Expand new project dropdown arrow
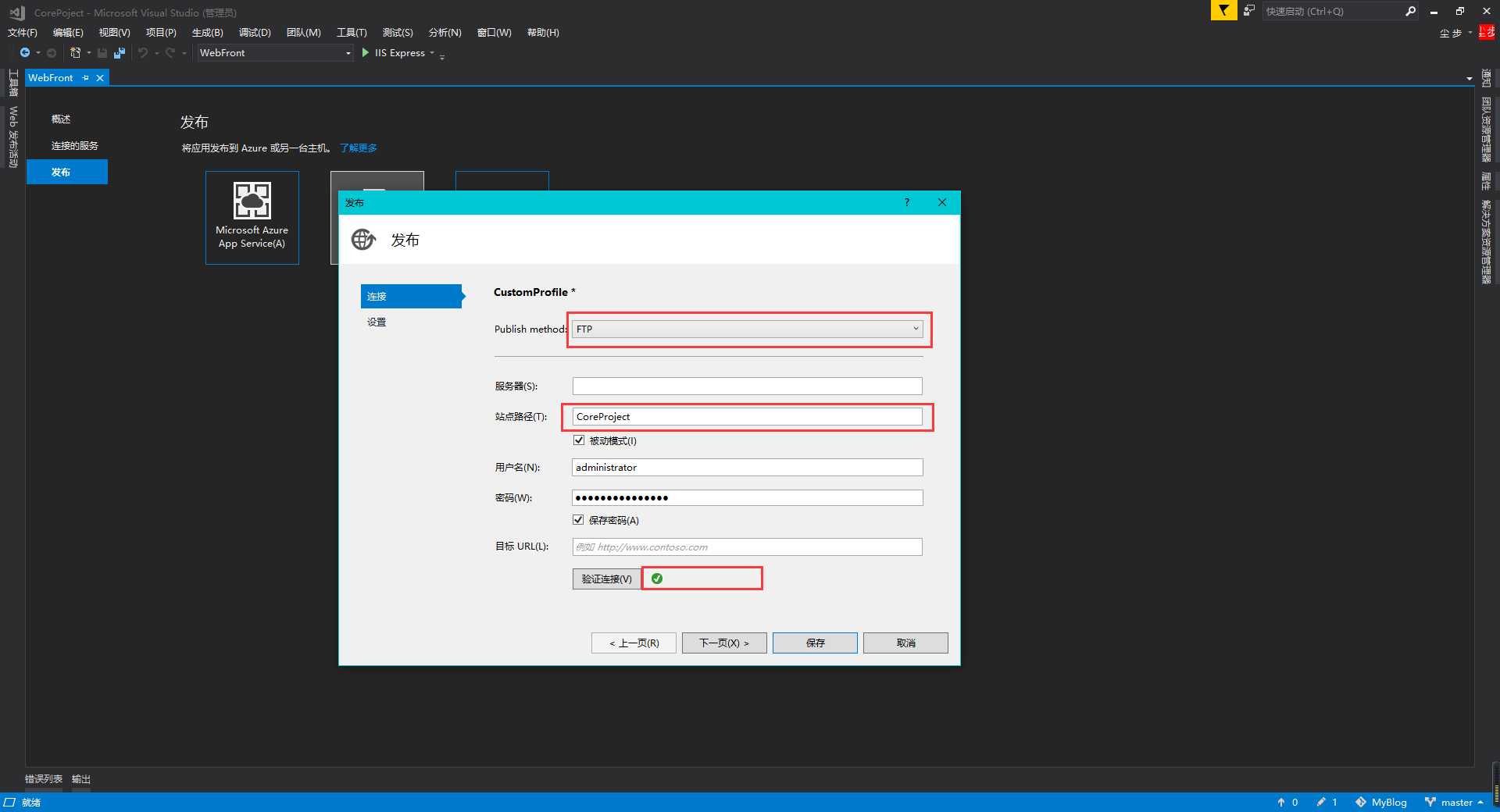1500x812 pixels. 89,53
